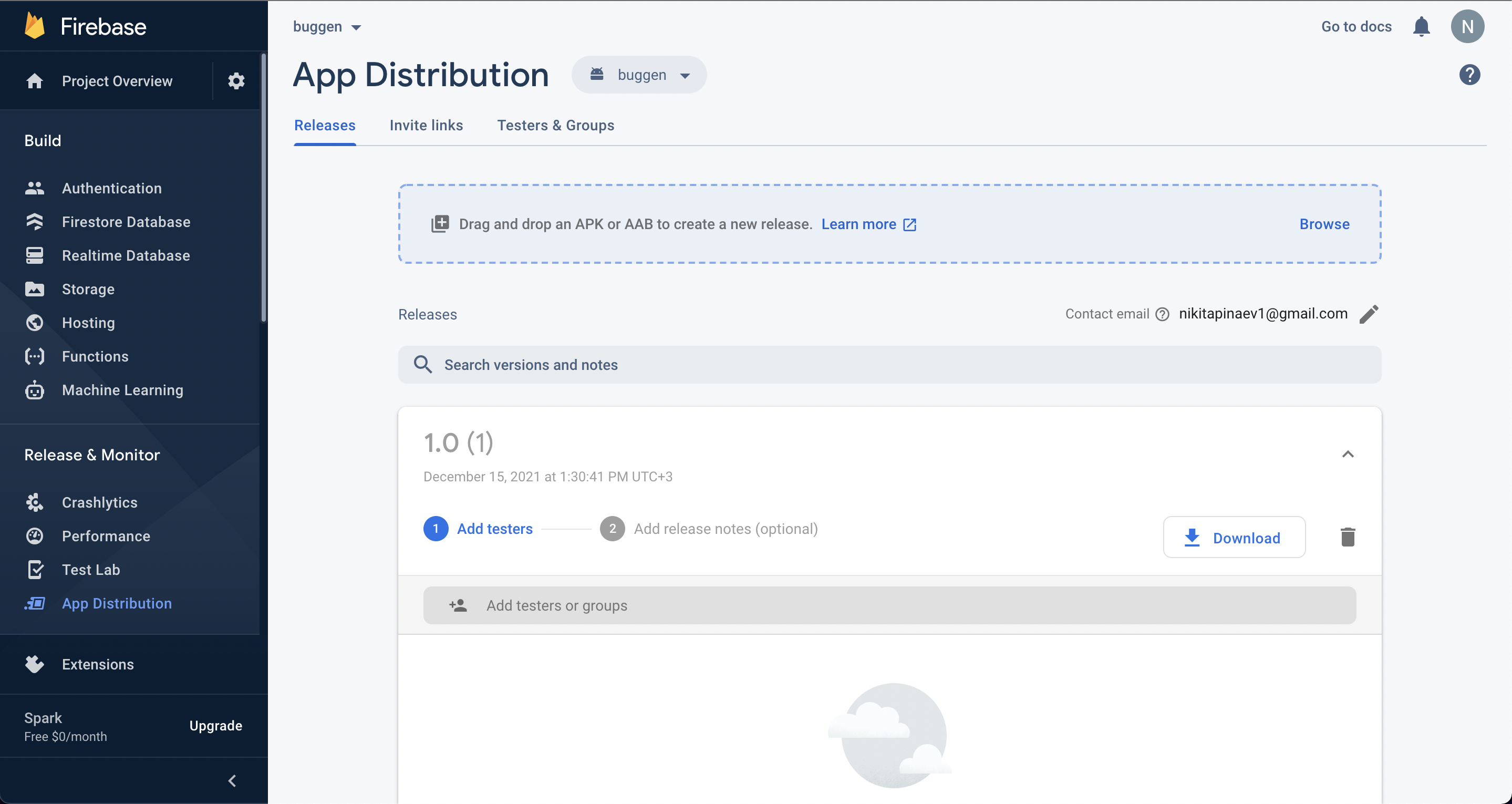
Task: Open the Hosting section
Action: tap(88, 323)
